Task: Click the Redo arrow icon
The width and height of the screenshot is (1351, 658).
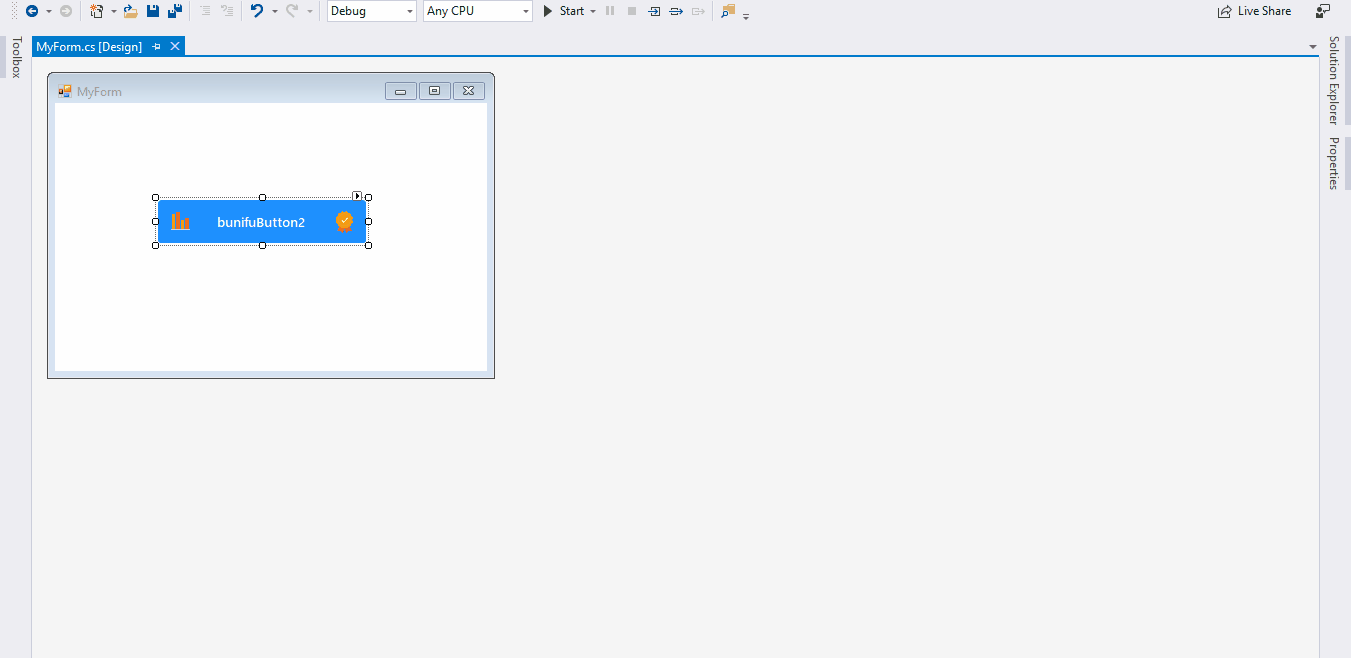Action: 292,11
